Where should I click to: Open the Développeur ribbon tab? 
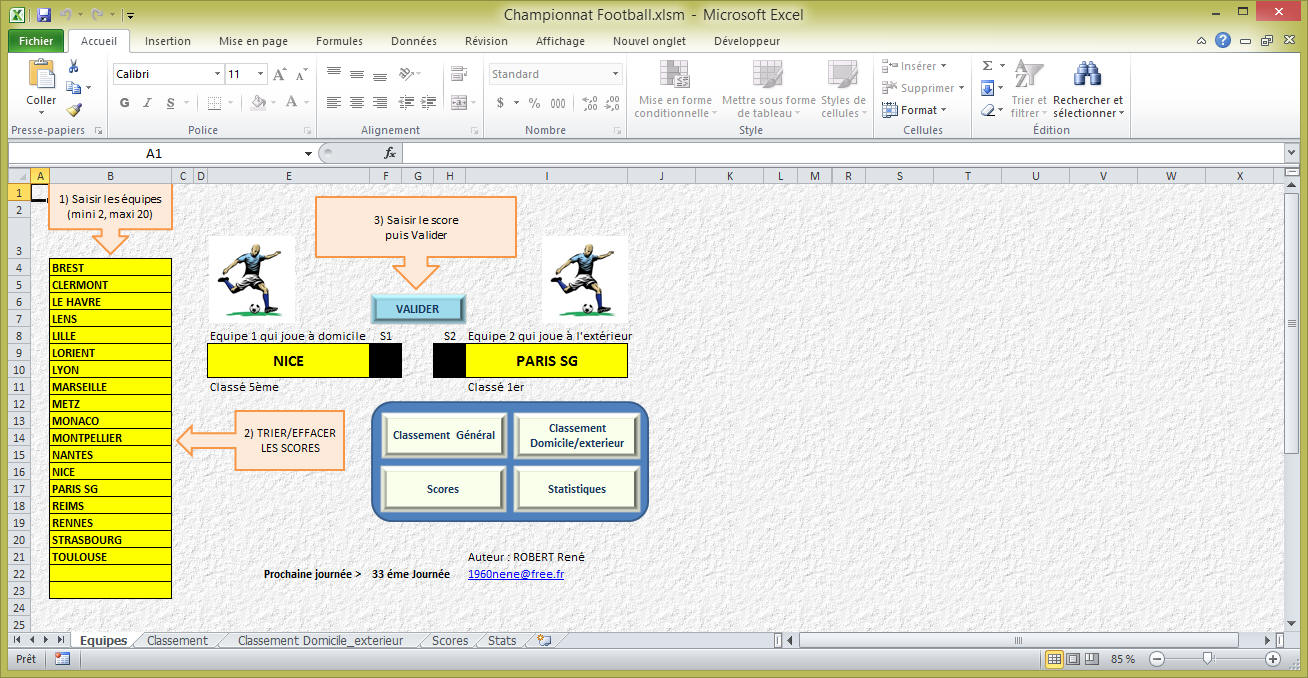(x=747, y=41)
